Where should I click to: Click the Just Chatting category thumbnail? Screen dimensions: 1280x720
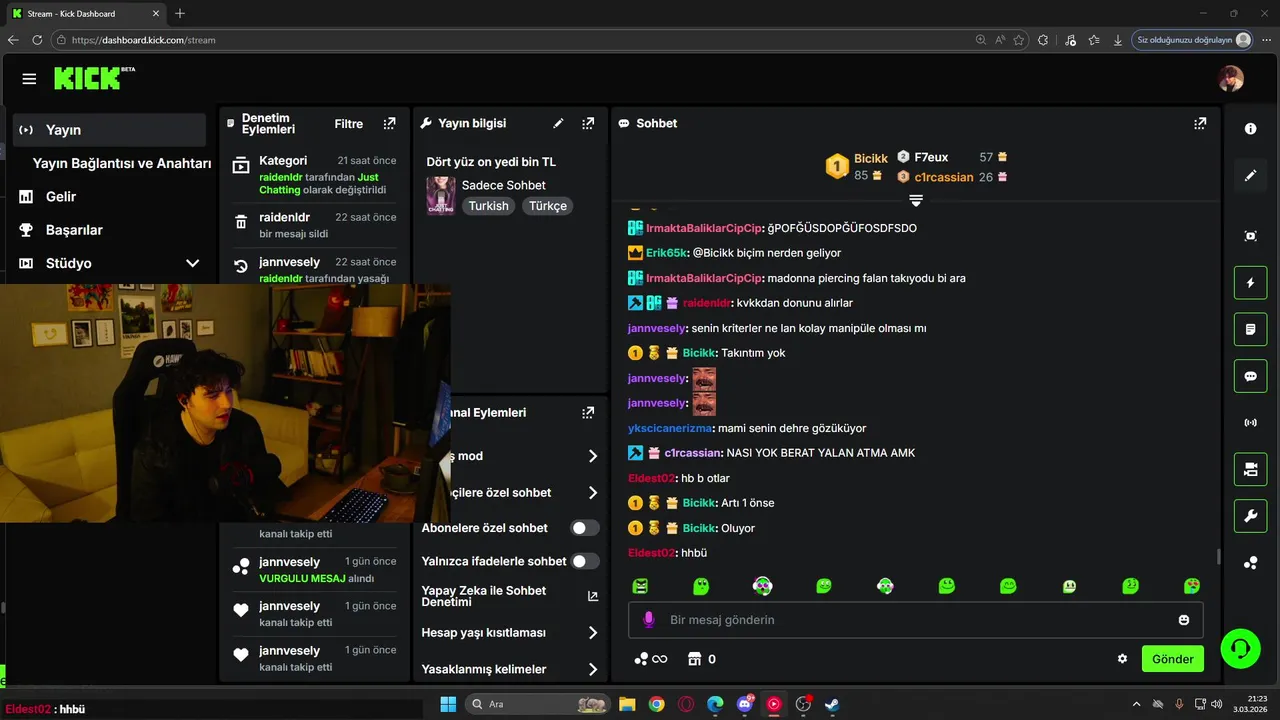click(x=441, y=196)
